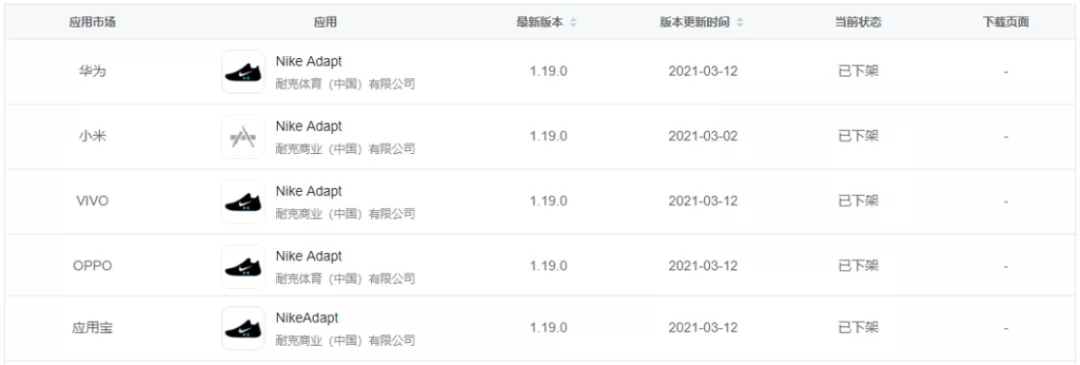1080x365 pixels.
Task: Open Nike Adapt app name in 小米 row
Action: [309, 126]
